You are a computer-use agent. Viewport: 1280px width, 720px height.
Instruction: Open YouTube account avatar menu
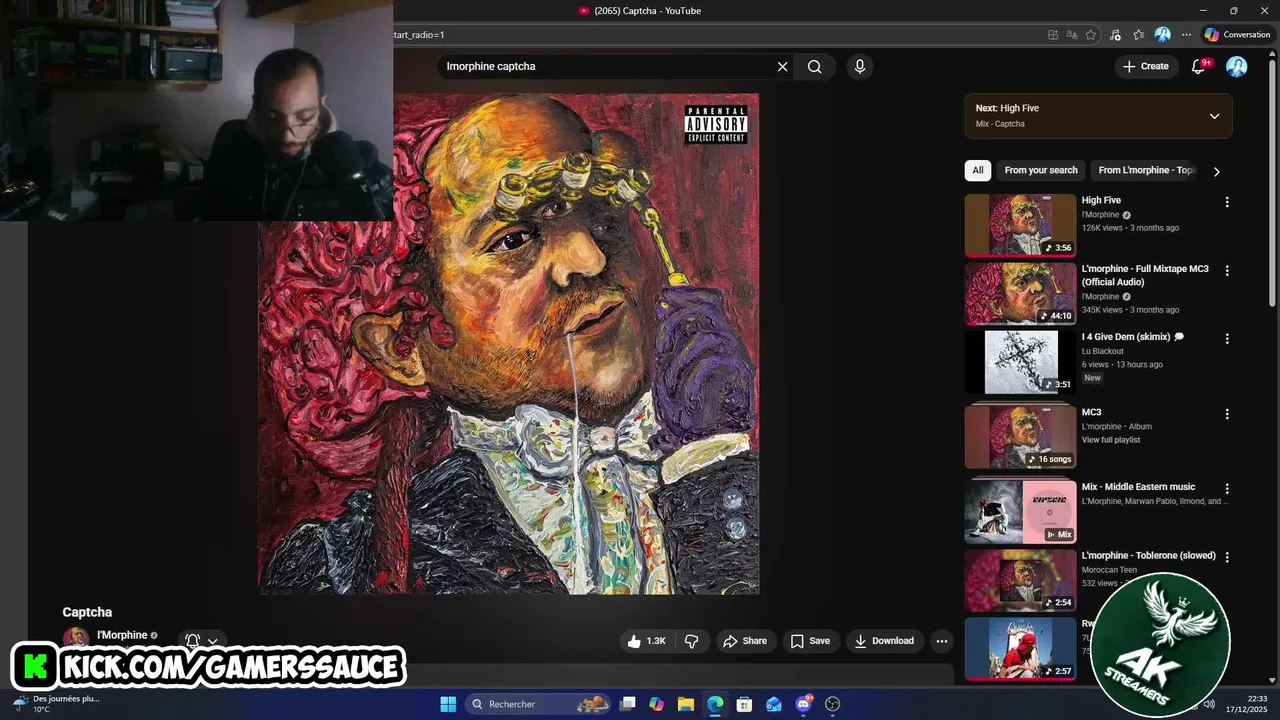coord(1237,66)
